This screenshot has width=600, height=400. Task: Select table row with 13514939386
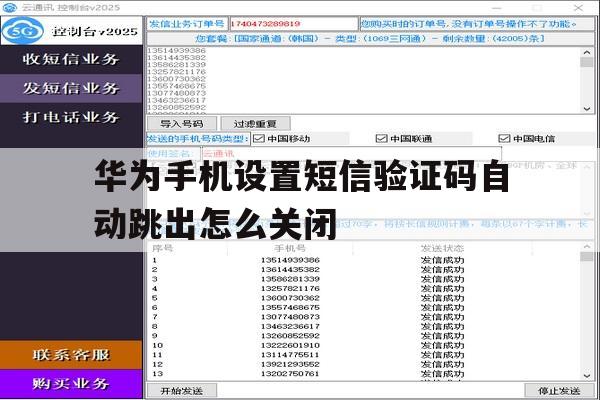click(364, 260)
